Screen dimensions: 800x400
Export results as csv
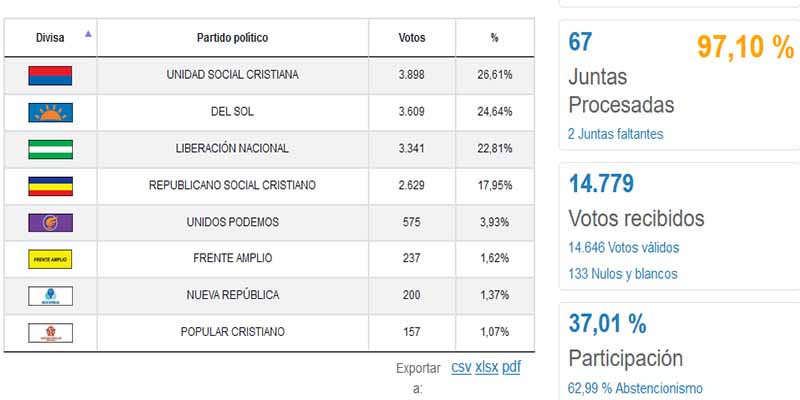461,367
